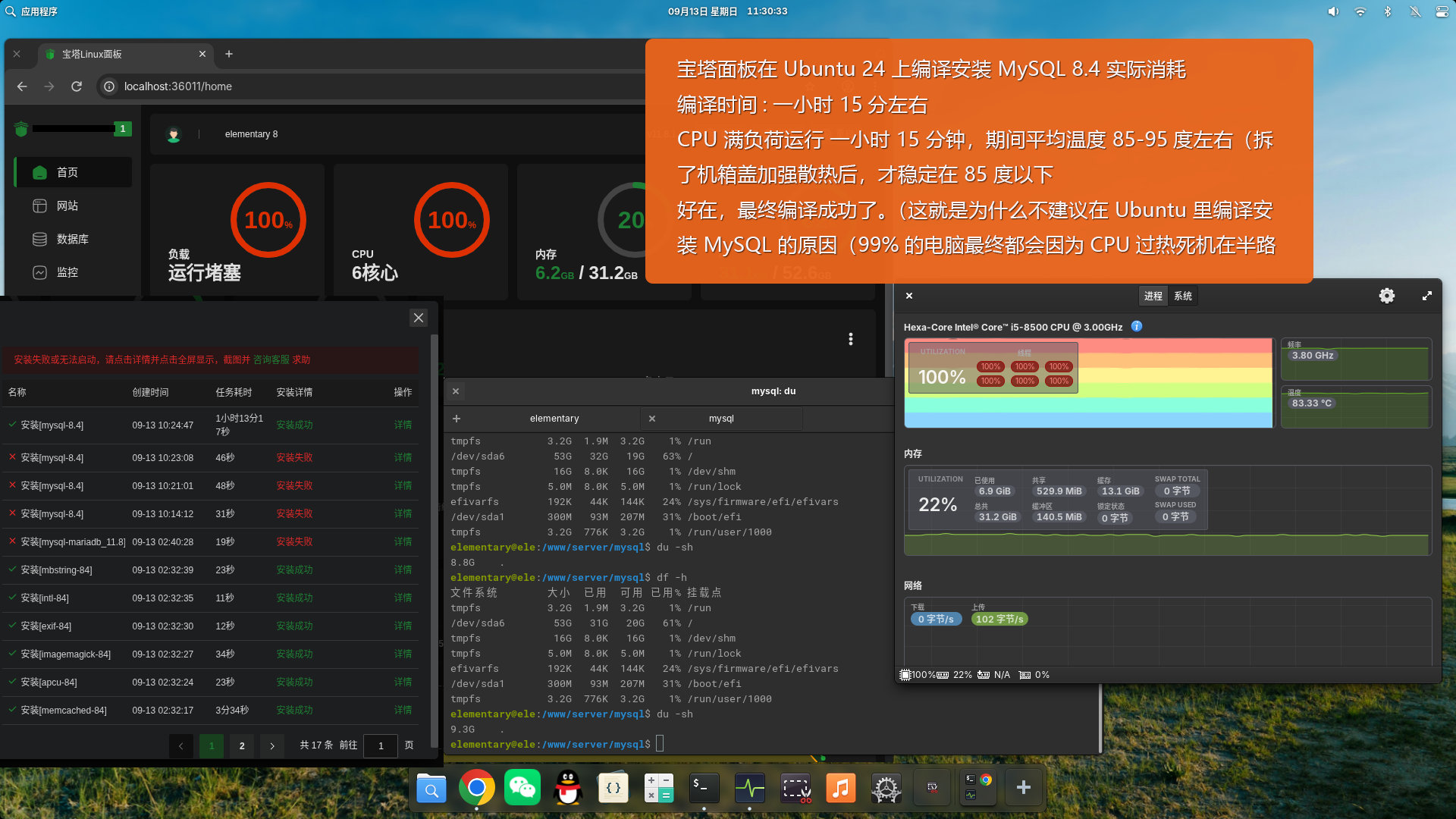Open the Code editor dock icon
1456x819 pixels.
613,789
